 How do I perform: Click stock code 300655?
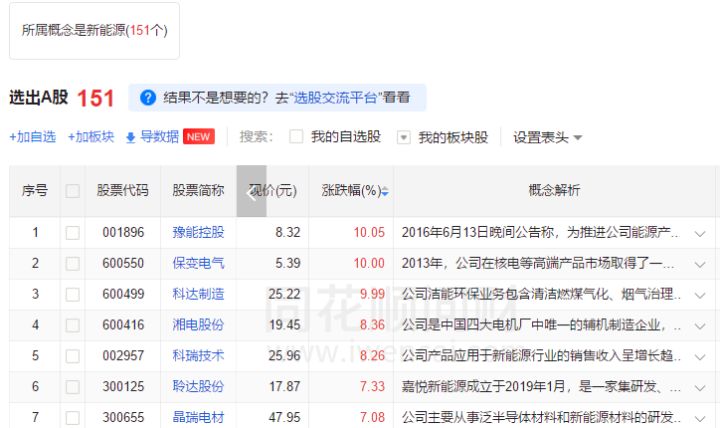coord(123,417)
